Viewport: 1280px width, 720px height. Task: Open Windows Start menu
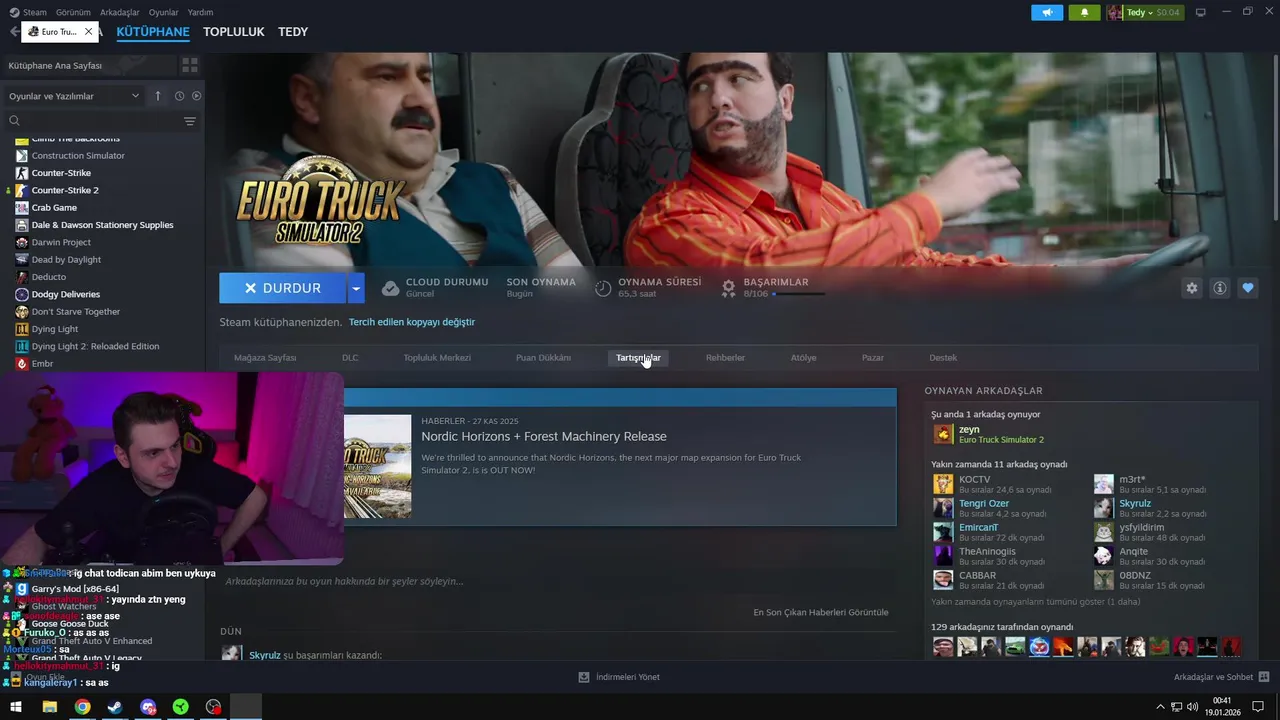point(16,707)
